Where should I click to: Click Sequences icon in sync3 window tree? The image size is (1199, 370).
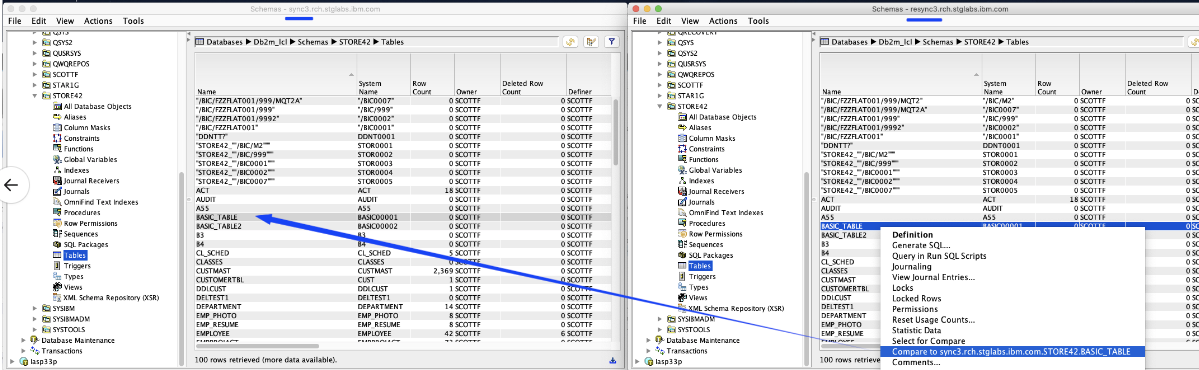(x=57, y=234)
